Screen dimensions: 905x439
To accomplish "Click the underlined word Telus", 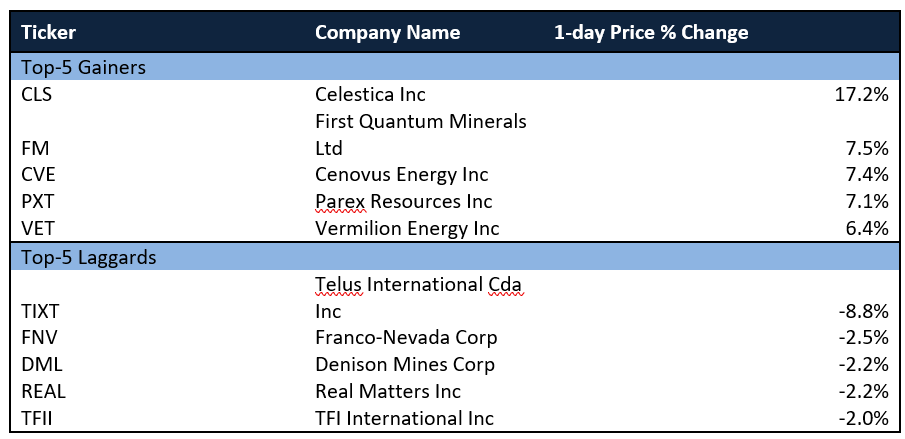I will [339, 284].
